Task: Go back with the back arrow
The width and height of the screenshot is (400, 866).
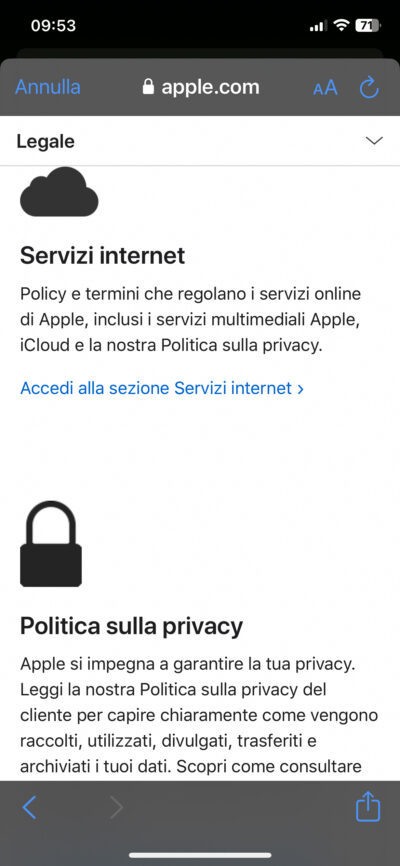Action: (29, 807)
